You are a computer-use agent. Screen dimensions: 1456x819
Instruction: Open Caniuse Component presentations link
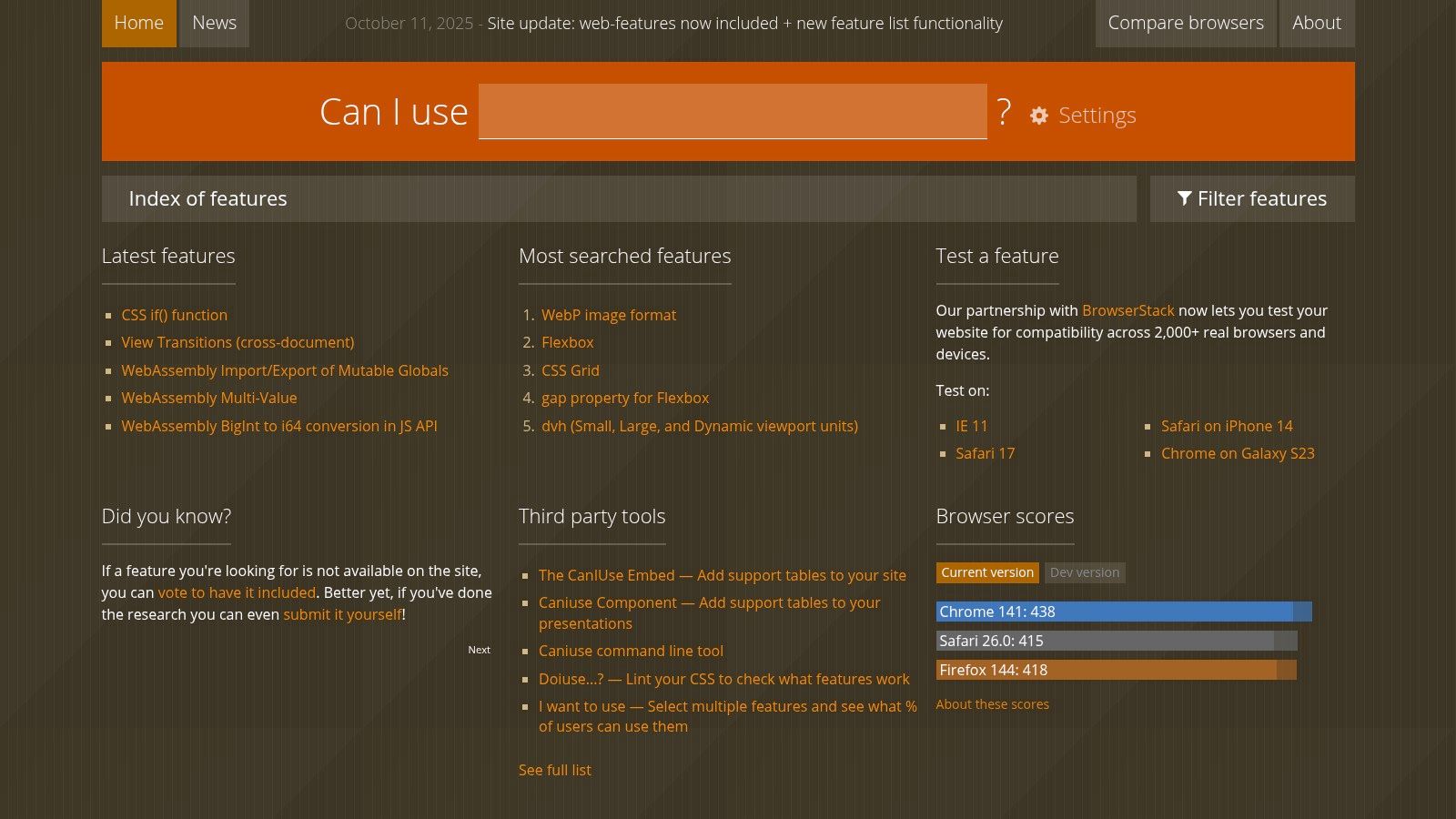pyautogui.click(x=710, y=612)
